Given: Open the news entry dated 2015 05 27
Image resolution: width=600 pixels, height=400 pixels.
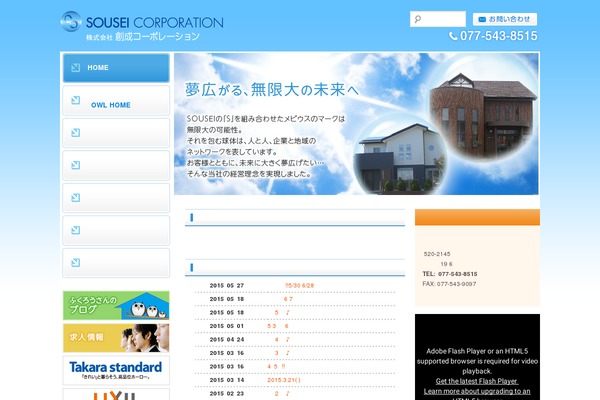Looking at the screenshot, I should (300, 286).
